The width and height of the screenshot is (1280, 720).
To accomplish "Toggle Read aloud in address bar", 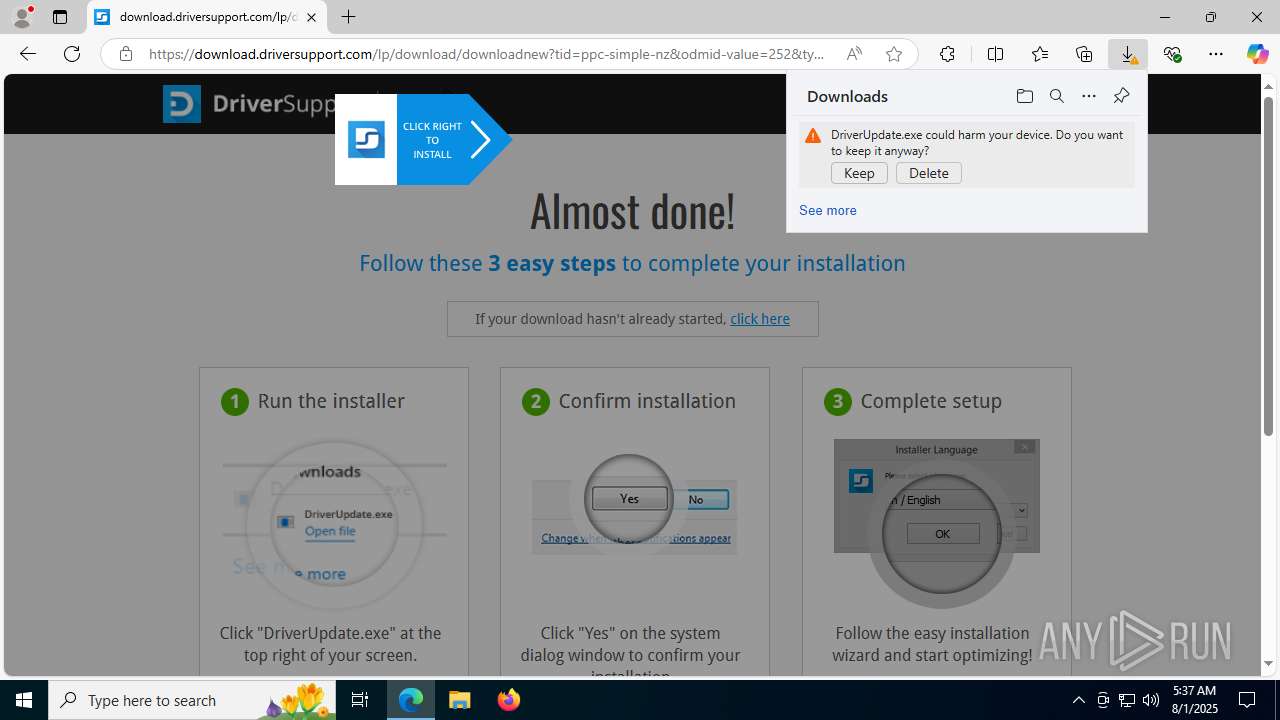I will coord(854,54).
